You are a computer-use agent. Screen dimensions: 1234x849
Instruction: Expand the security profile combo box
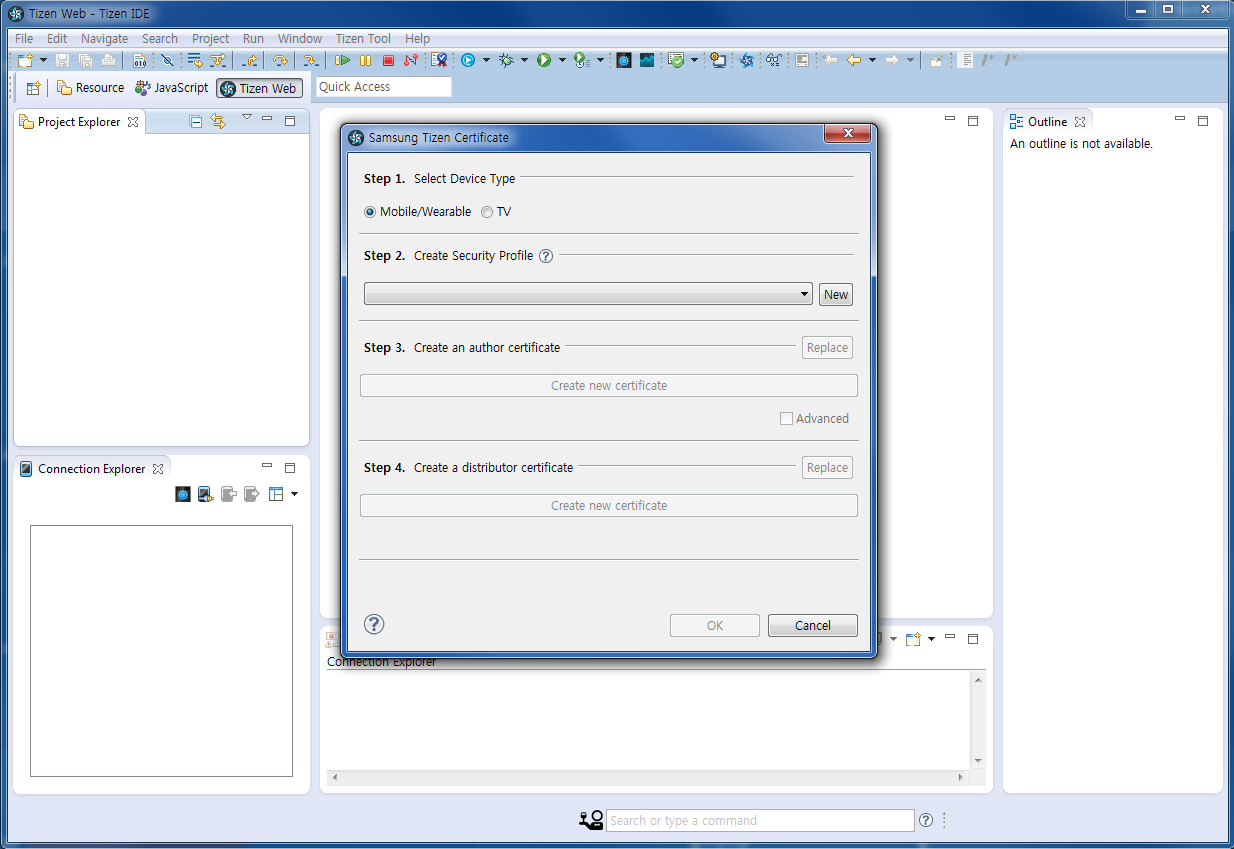coord(804,294)
